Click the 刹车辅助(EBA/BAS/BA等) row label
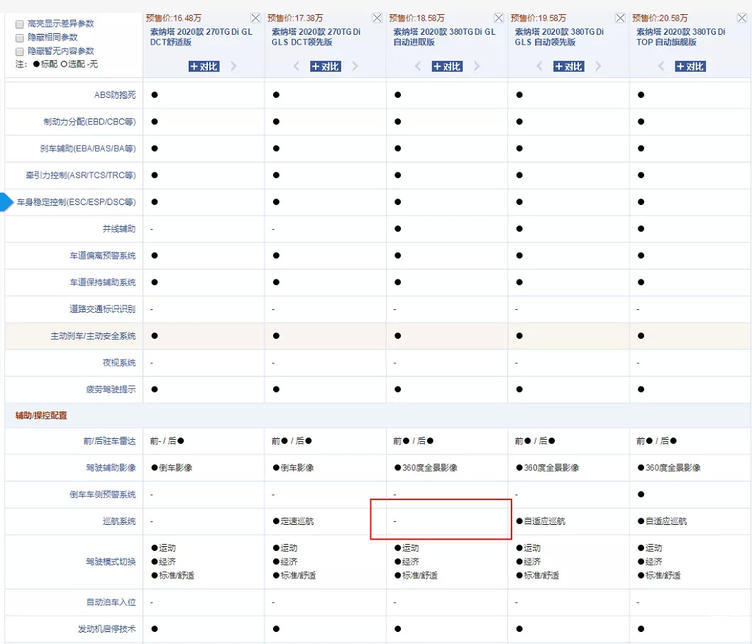 pyautogui.click(x=88, y=149)
